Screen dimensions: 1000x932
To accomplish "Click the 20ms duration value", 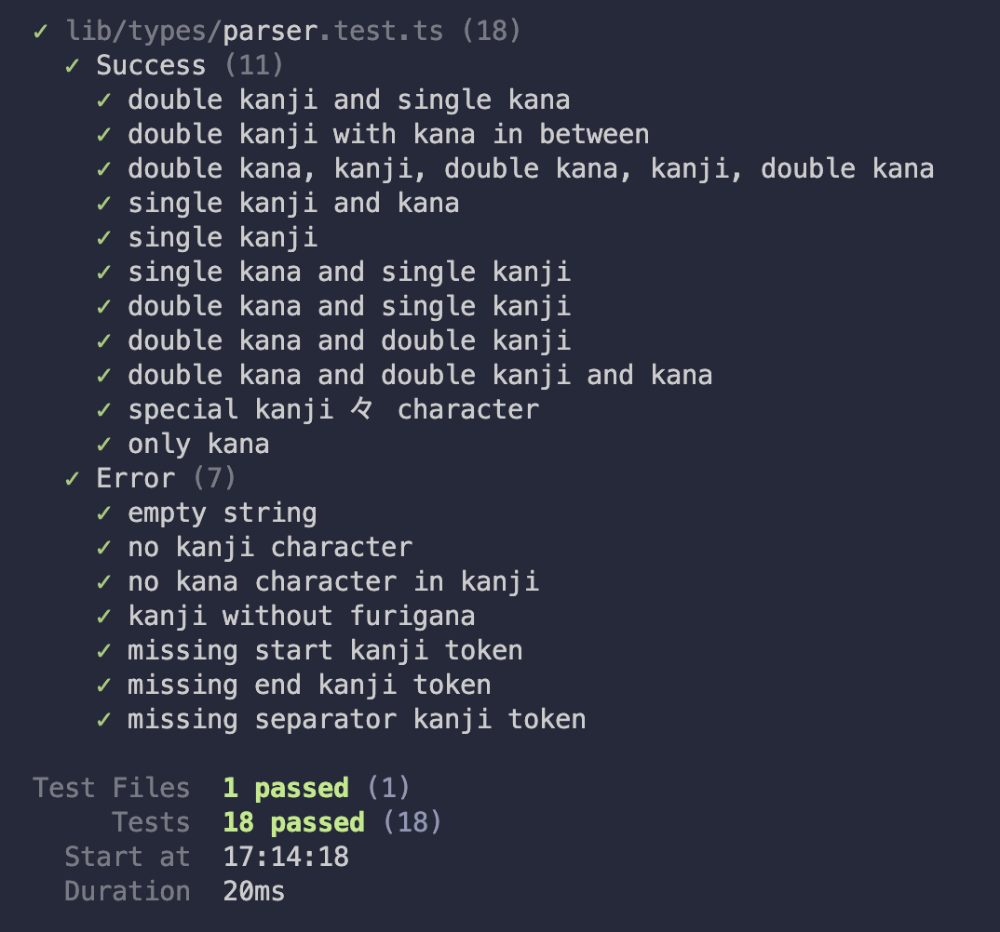I will [x=253, y=891].
